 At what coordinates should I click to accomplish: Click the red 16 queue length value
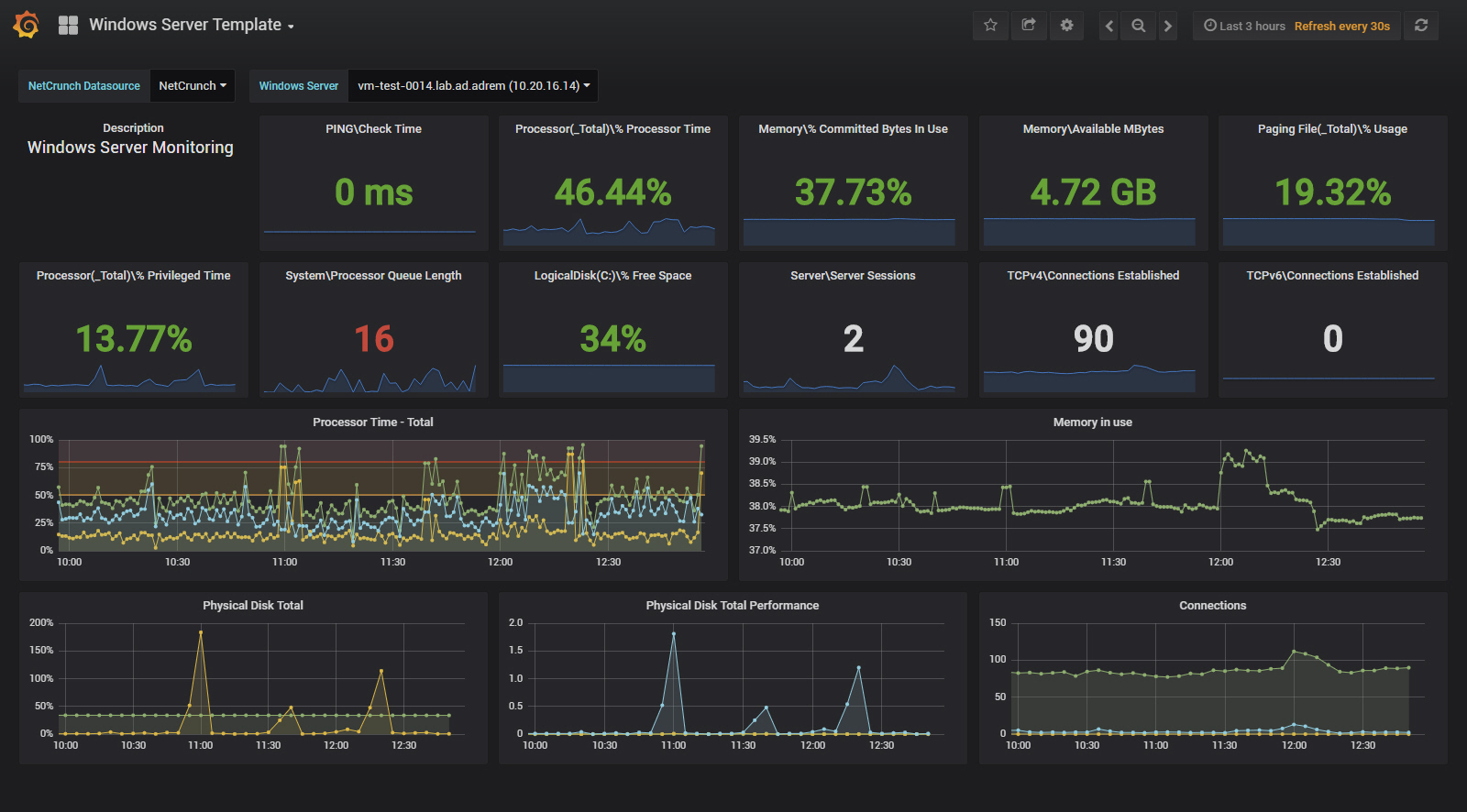pos(374,339)
